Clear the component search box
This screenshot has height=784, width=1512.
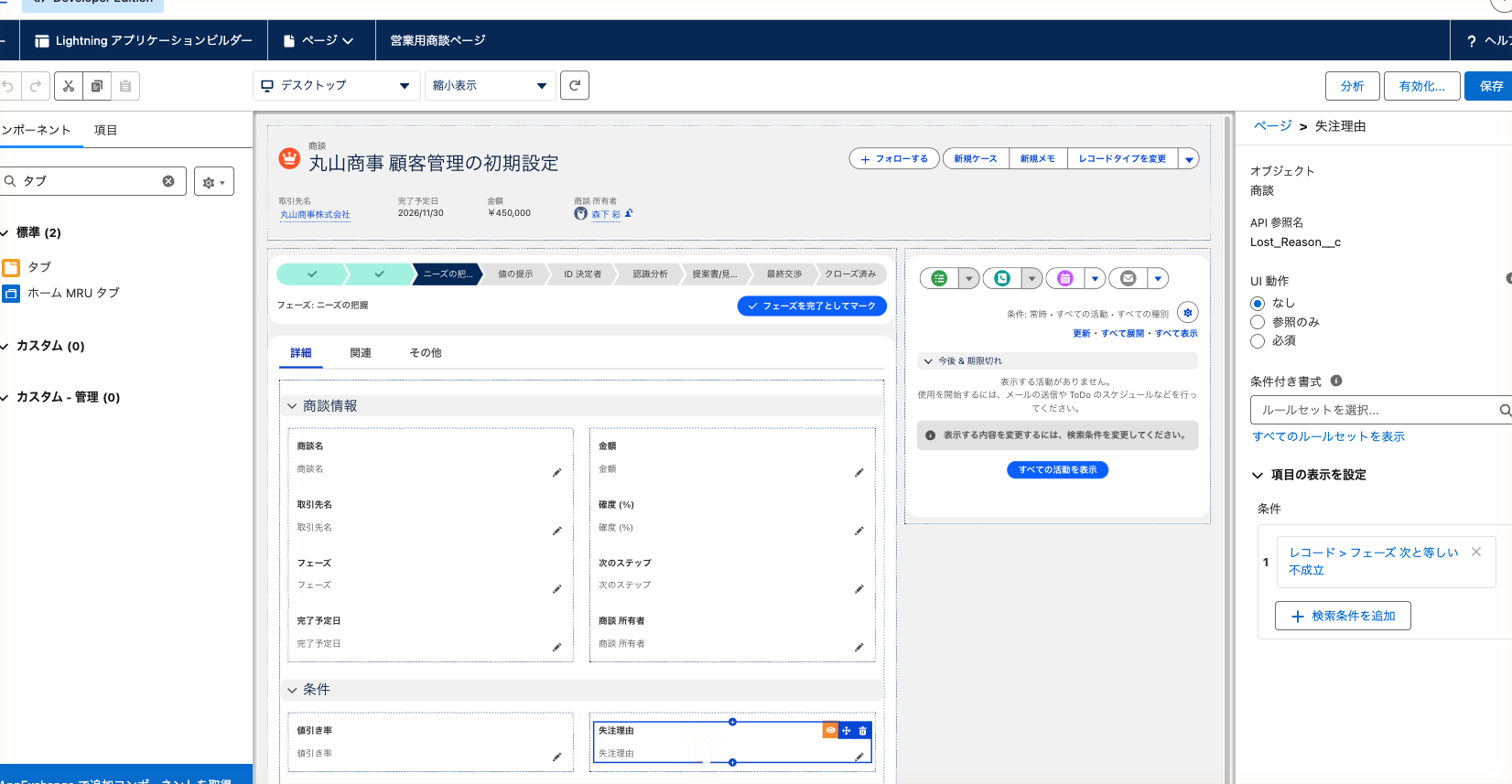click(x=168, y=181)
